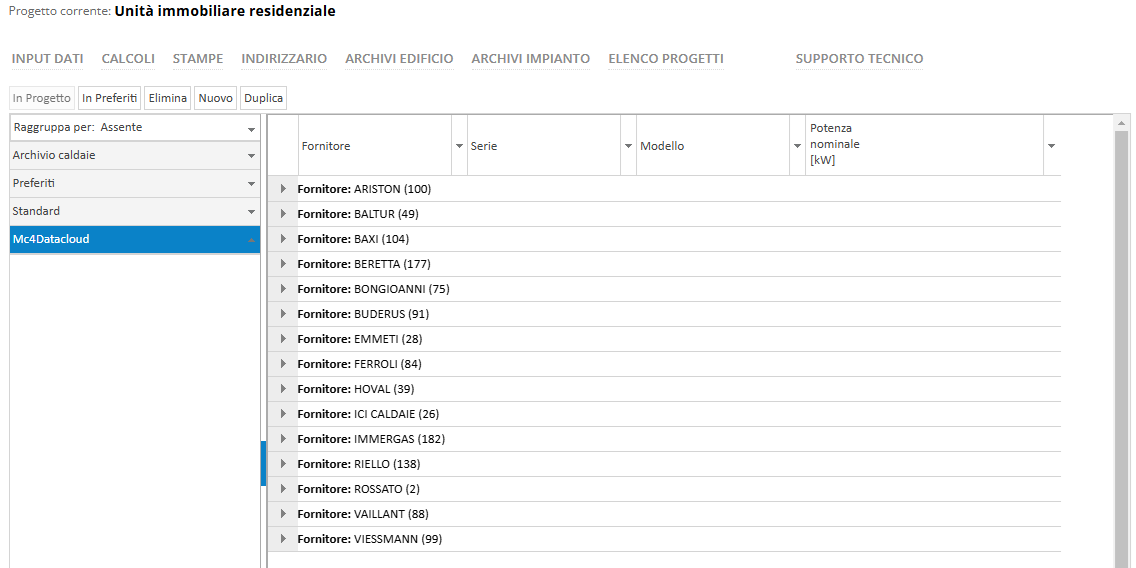
Task: Expand the ROSSATO supplier group
Action: [283, 489]
